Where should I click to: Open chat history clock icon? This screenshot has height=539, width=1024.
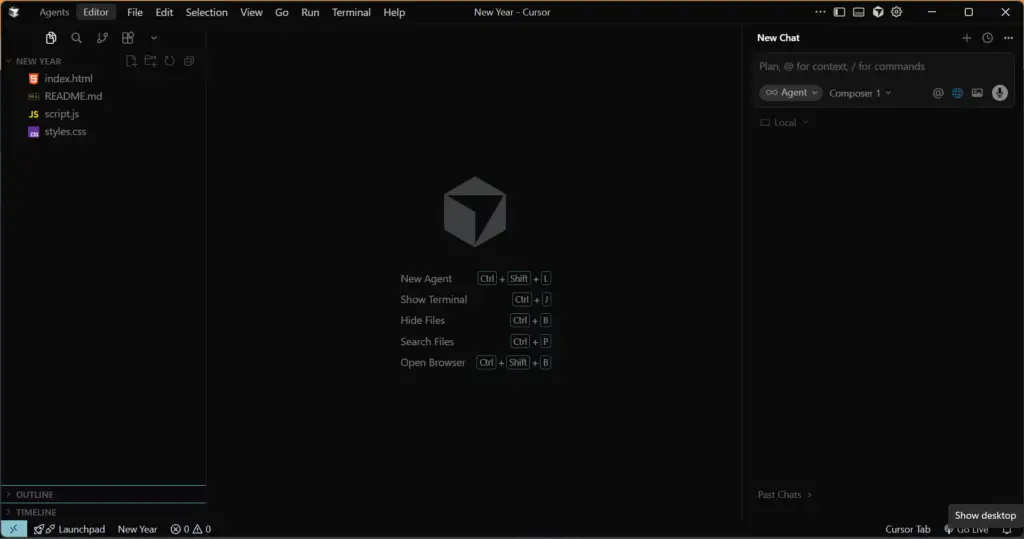(x=987, y=38)
